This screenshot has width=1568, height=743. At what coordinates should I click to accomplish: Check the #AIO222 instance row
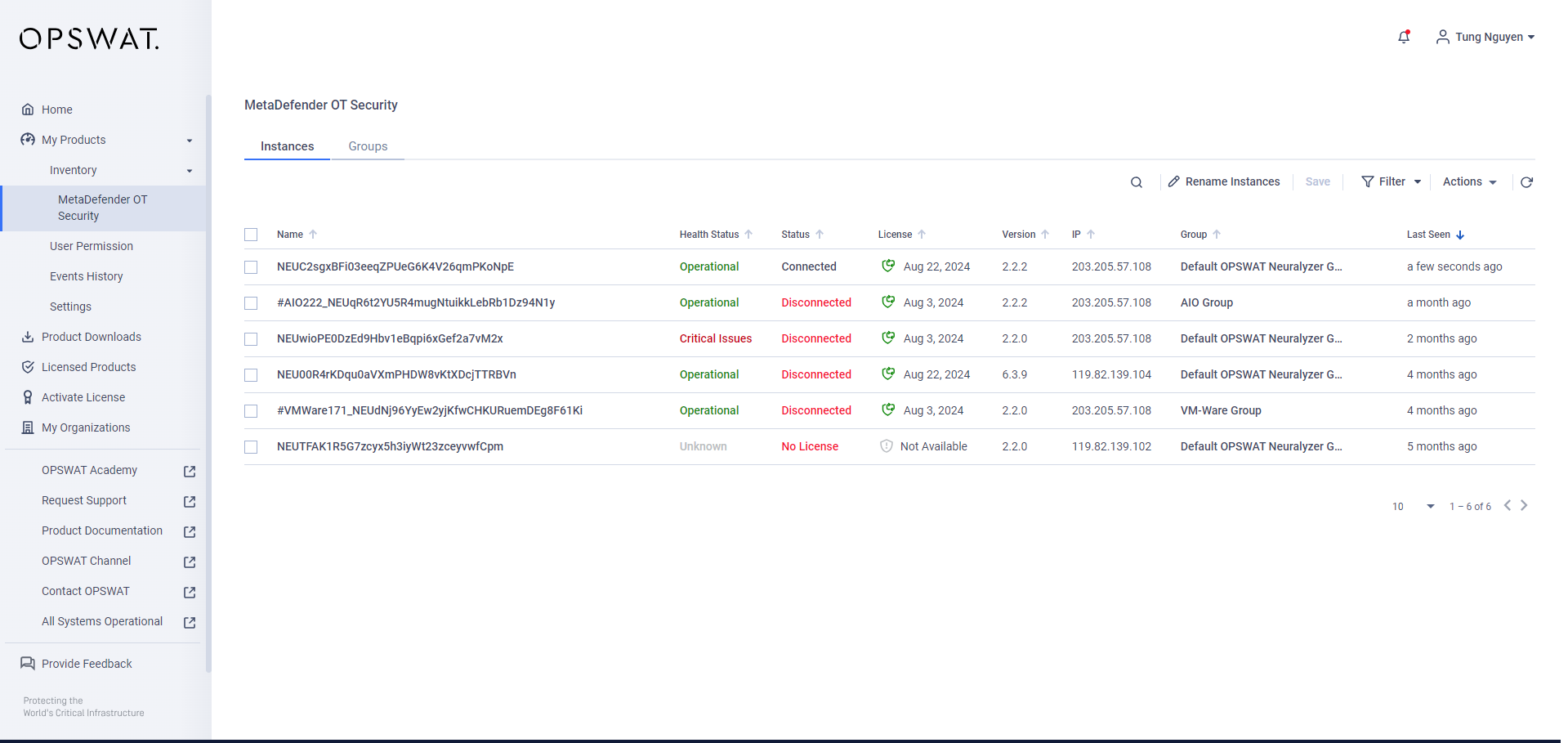coord(251,303)
